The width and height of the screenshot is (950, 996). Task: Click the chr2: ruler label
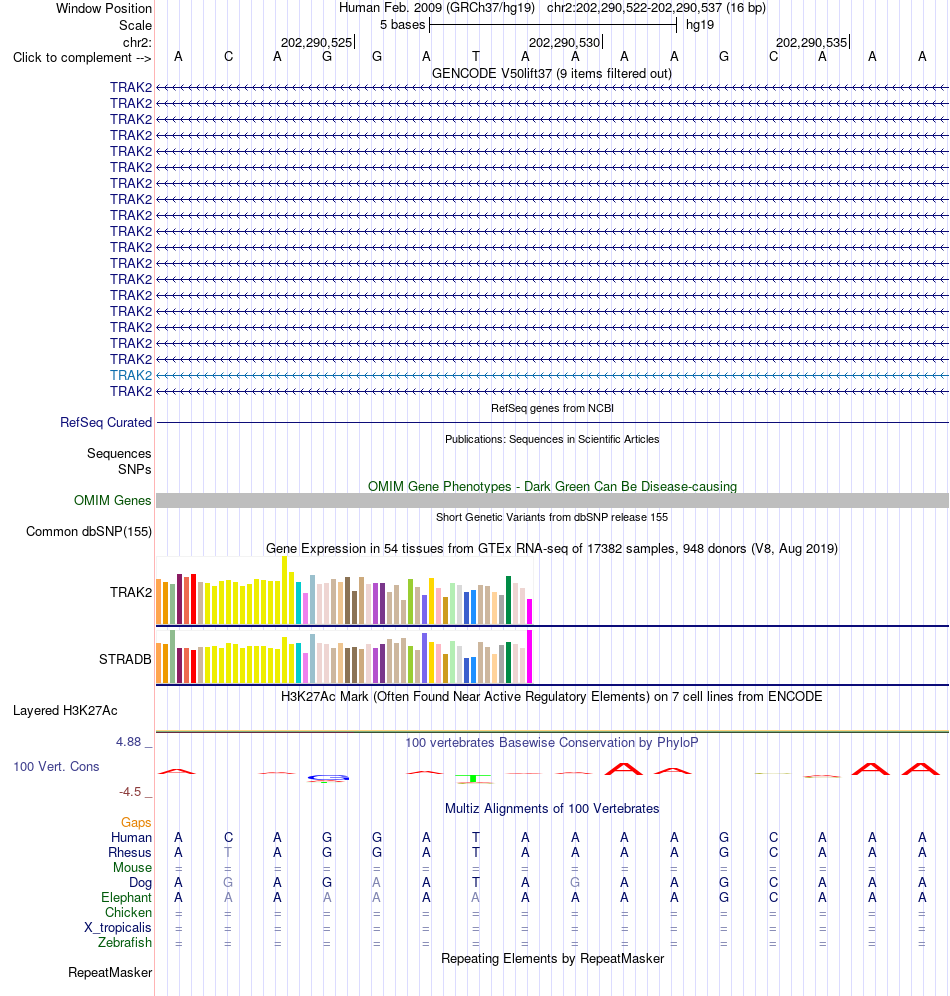pyautogui.click(x=137, y=43)
